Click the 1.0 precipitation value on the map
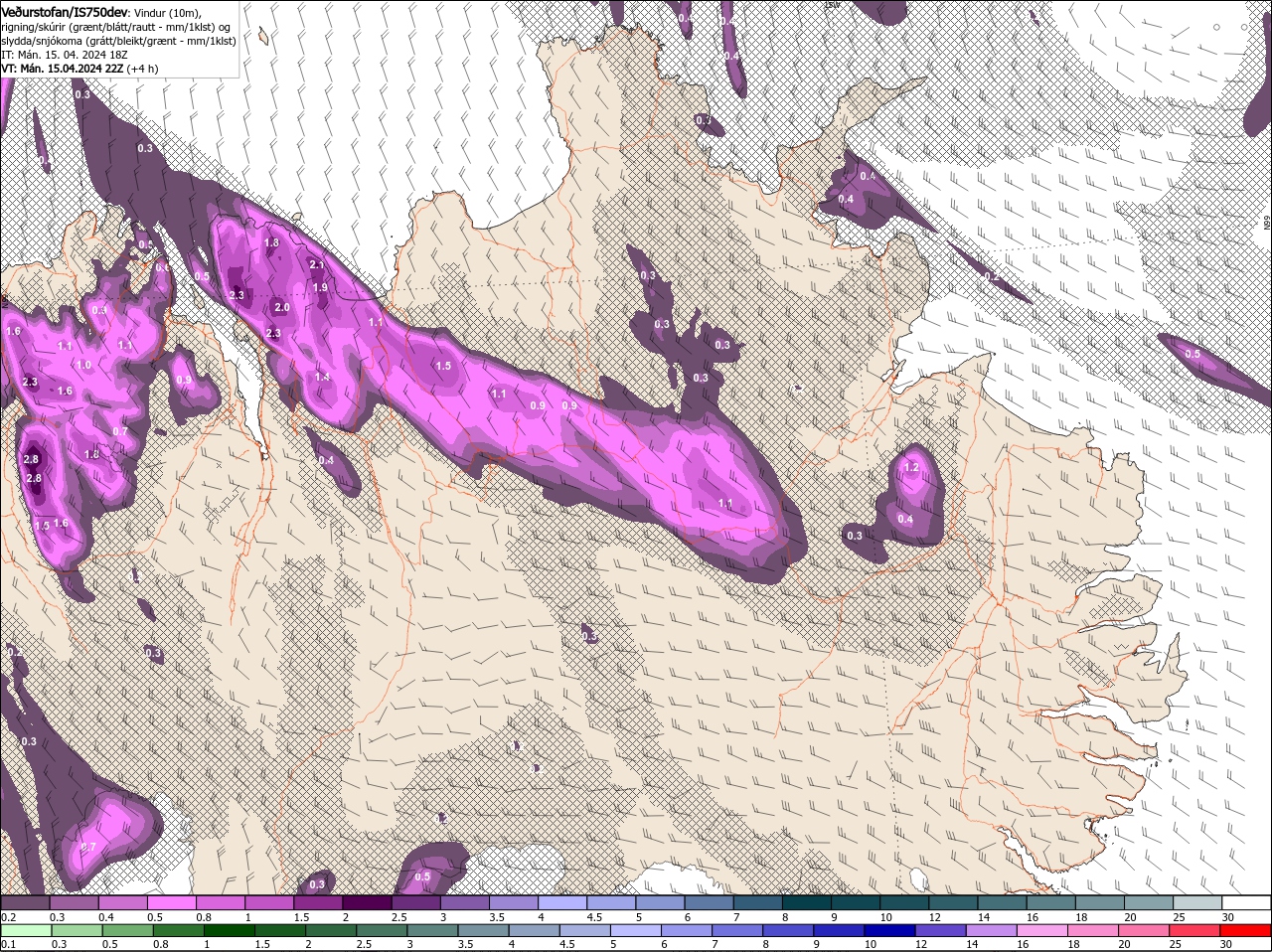 click(x=83, y=366)
